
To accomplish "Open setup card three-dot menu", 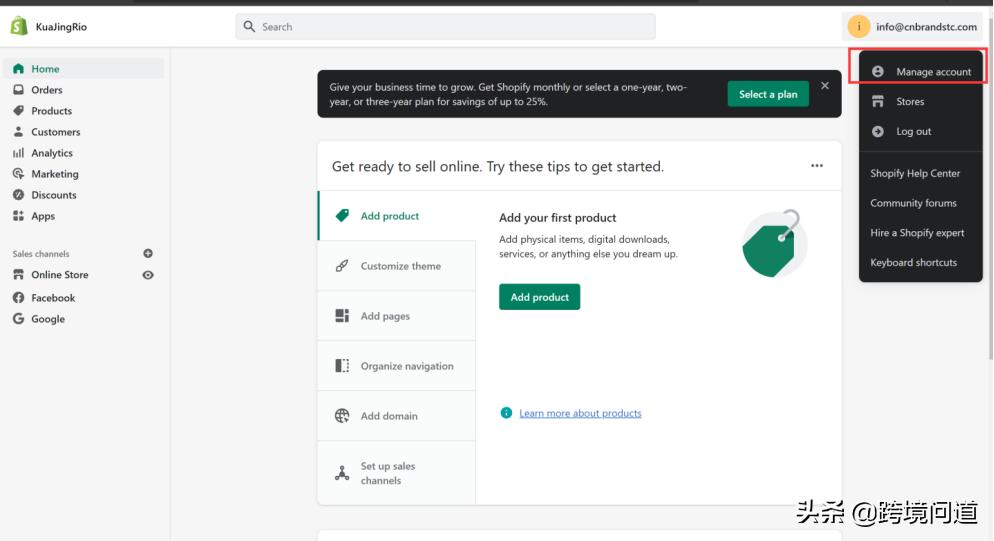I will click(817, 166).
